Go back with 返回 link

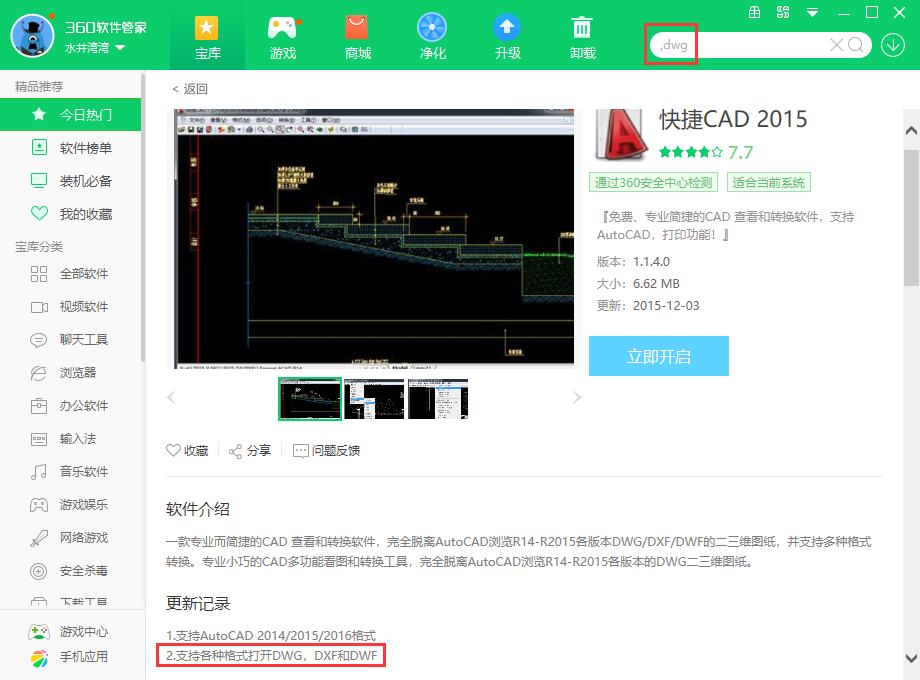(190, 89)
